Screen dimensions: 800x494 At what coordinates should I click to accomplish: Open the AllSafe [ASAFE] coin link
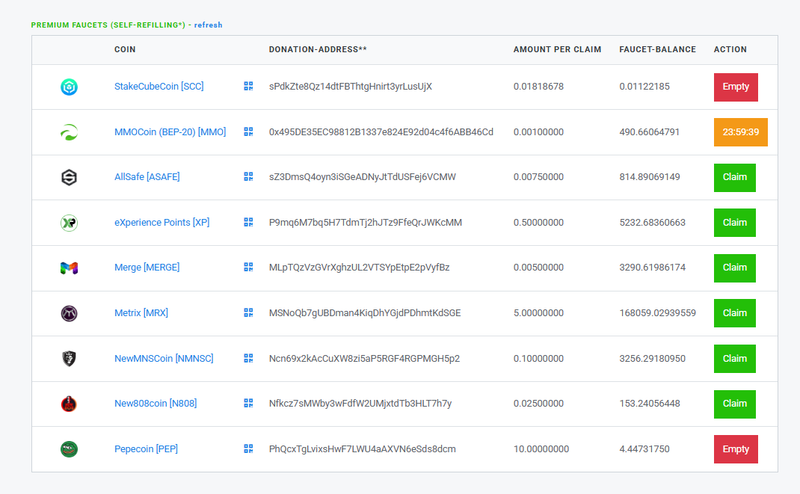[147, 177]
